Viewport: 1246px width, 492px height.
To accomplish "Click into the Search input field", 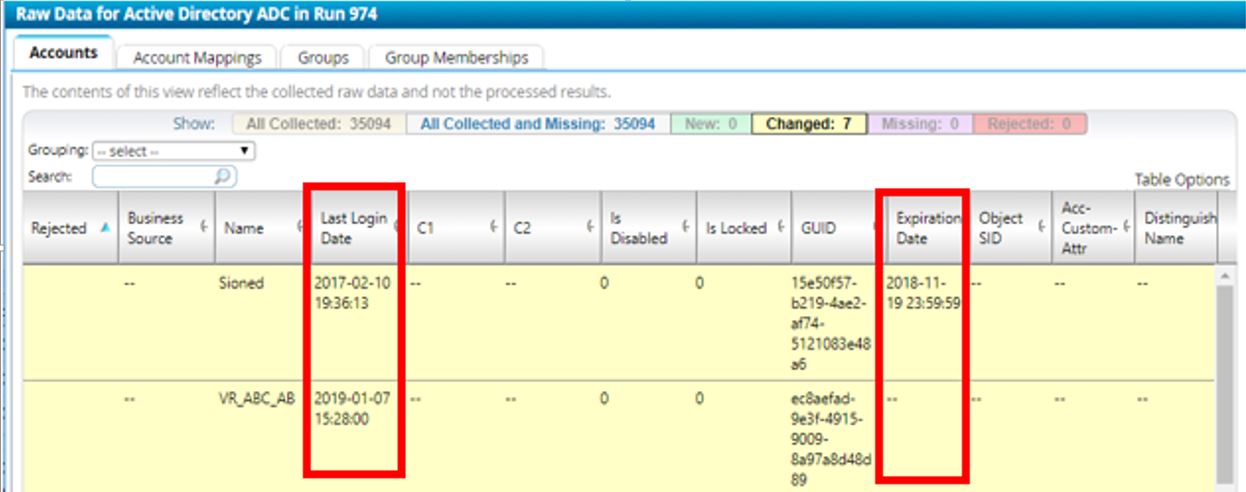I will tap(152, 177).
